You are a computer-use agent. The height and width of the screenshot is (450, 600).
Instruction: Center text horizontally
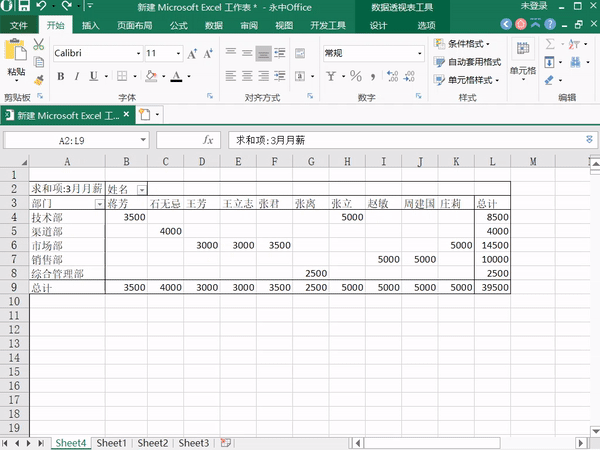click(x=247, y=76)
